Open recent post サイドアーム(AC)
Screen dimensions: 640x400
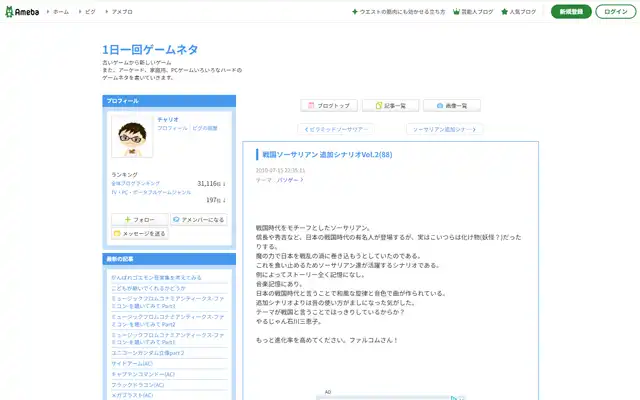point(132,364)
